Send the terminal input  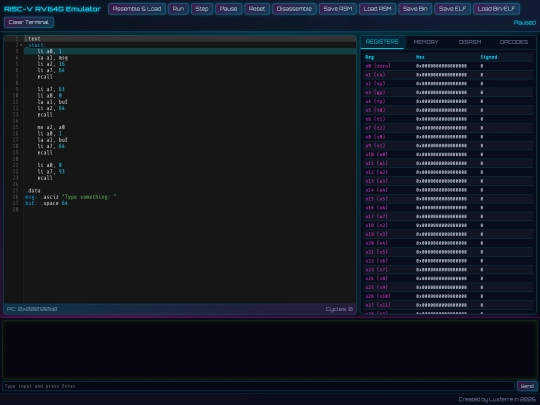pyautogui.click(x=527, y=386)
